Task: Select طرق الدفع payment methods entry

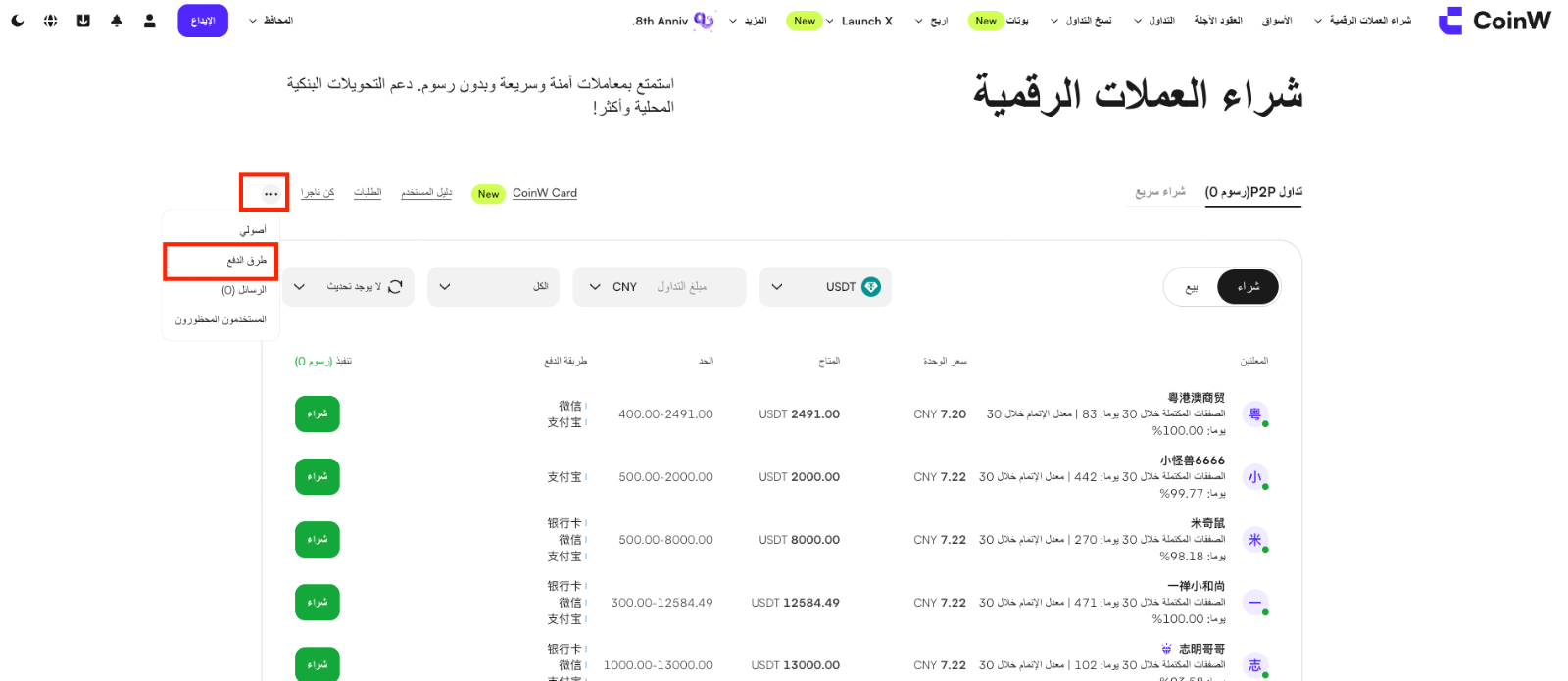Action: tap(220, 261)
